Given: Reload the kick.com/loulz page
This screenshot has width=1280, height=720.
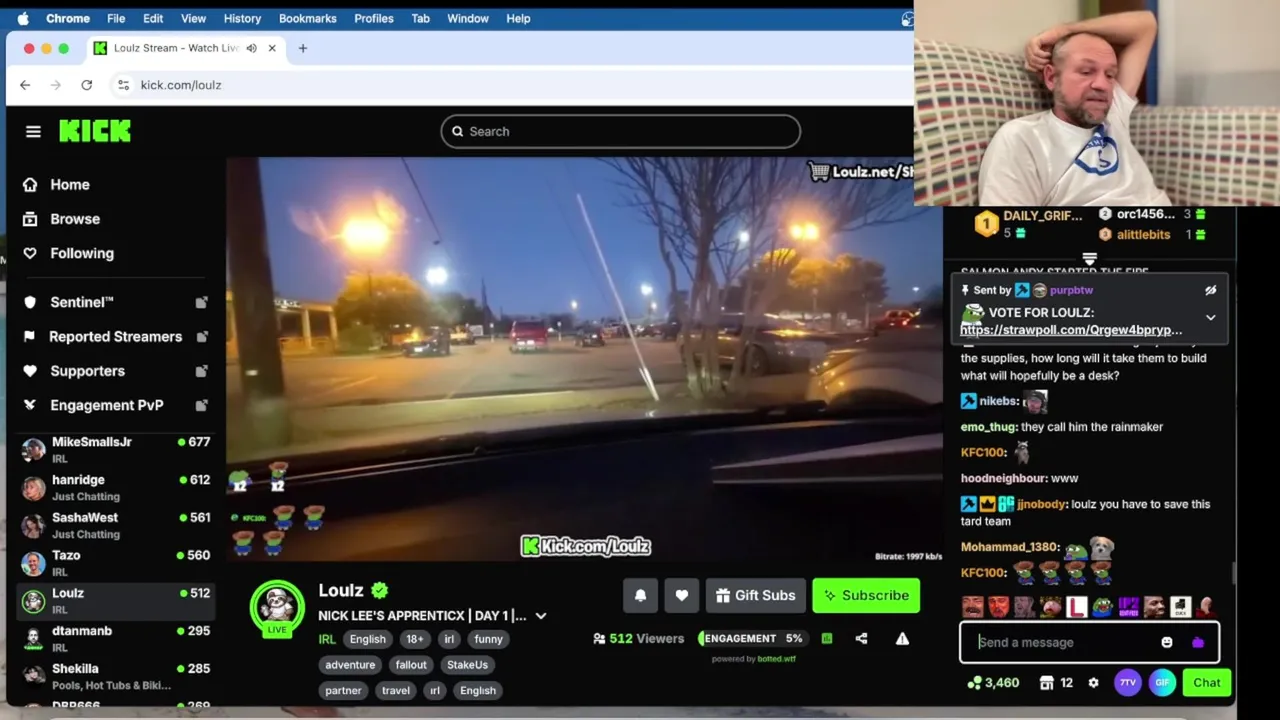Looking at the screenshot, I should [87, 85].
